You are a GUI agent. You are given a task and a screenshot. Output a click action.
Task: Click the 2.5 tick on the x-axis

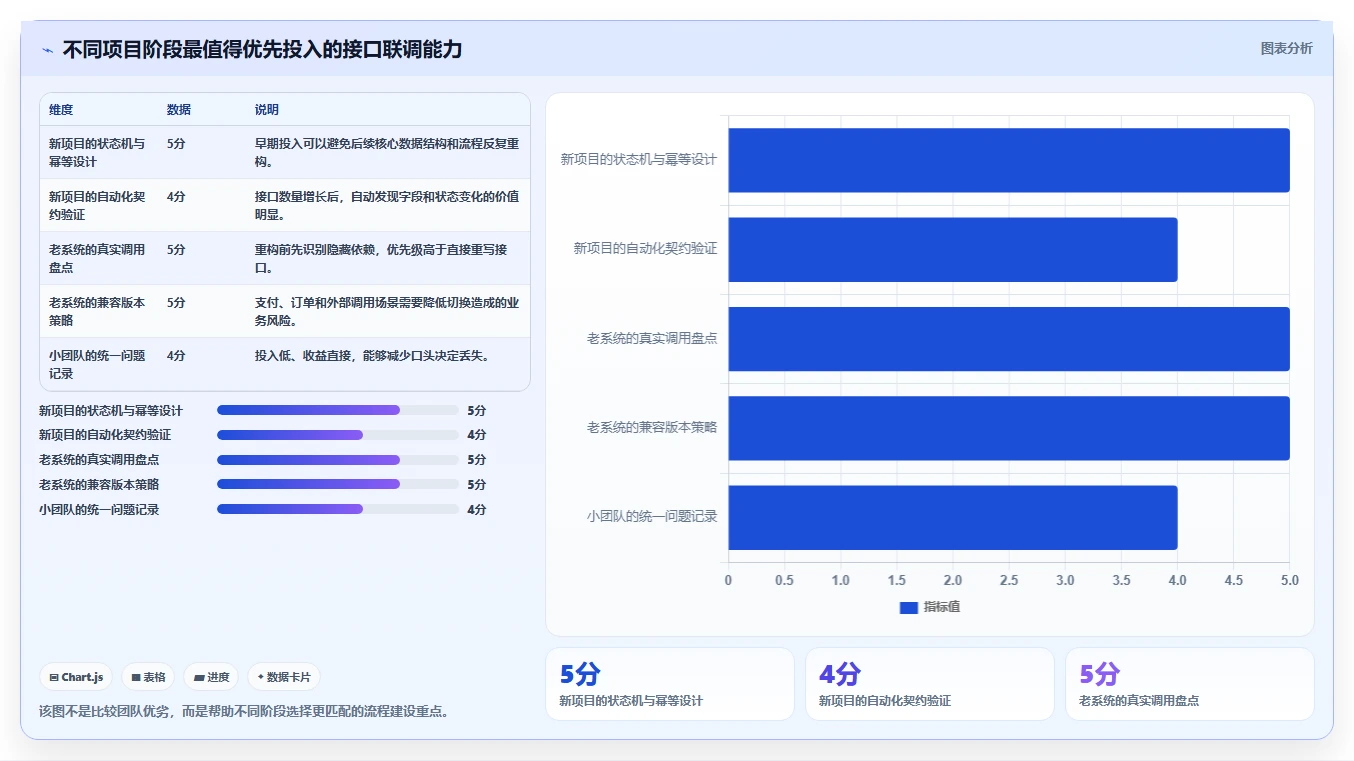click(1009, 580)
